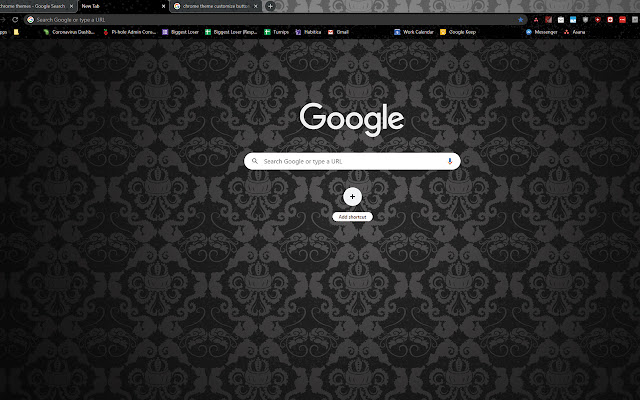Open the Google Keep bookmark
Viewport: 640px width, 400px height.
coord(458,32)
